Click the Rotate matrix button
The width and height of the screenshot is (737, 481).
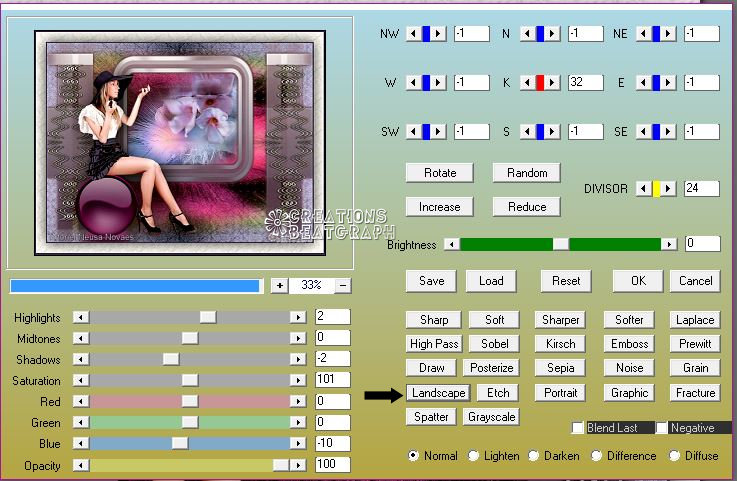pyautogui.click(x=439, y=173)
